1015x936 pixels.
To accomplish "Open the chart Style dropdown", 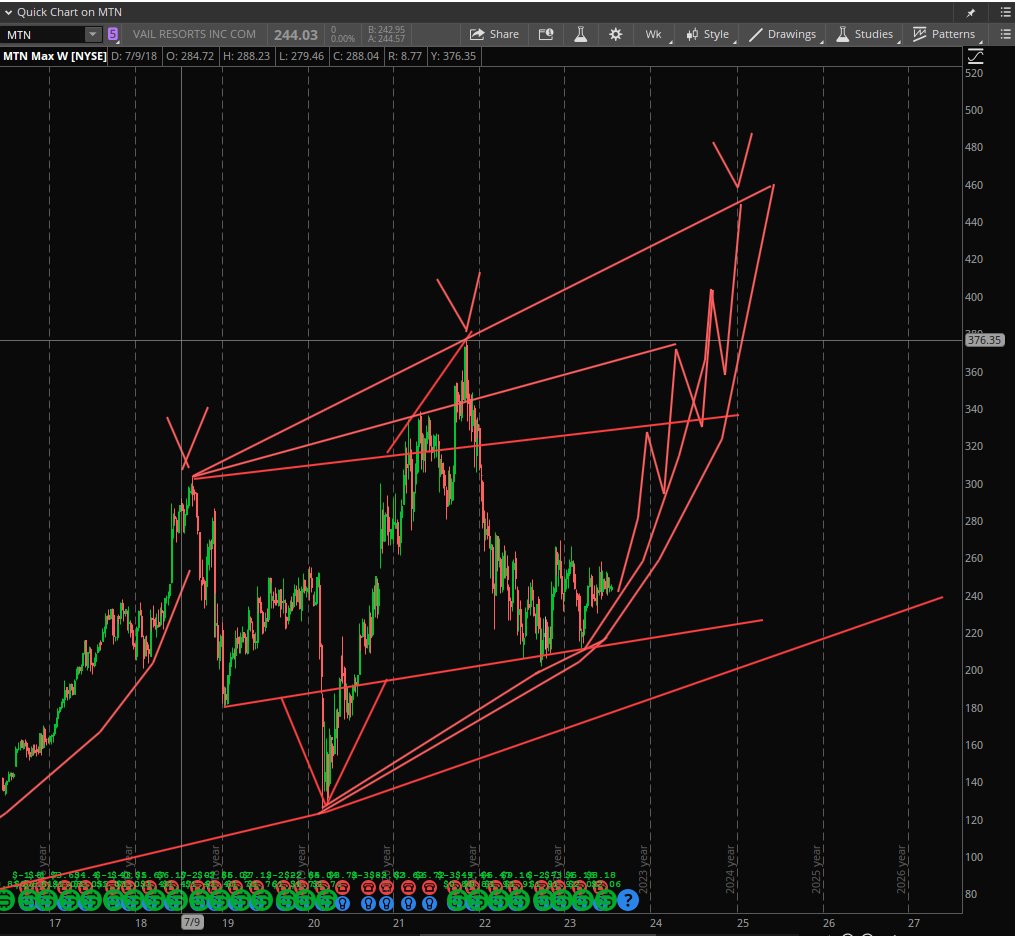I will tap(708, 34).
